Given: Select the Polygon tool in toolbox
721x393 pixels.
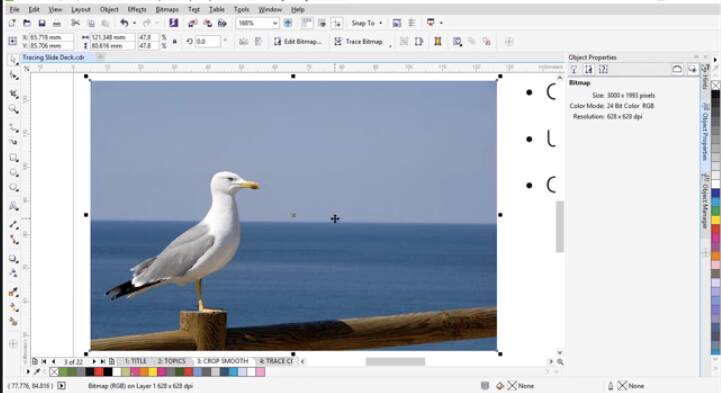Looking at the screenshot, I should [x=13, y=188].
